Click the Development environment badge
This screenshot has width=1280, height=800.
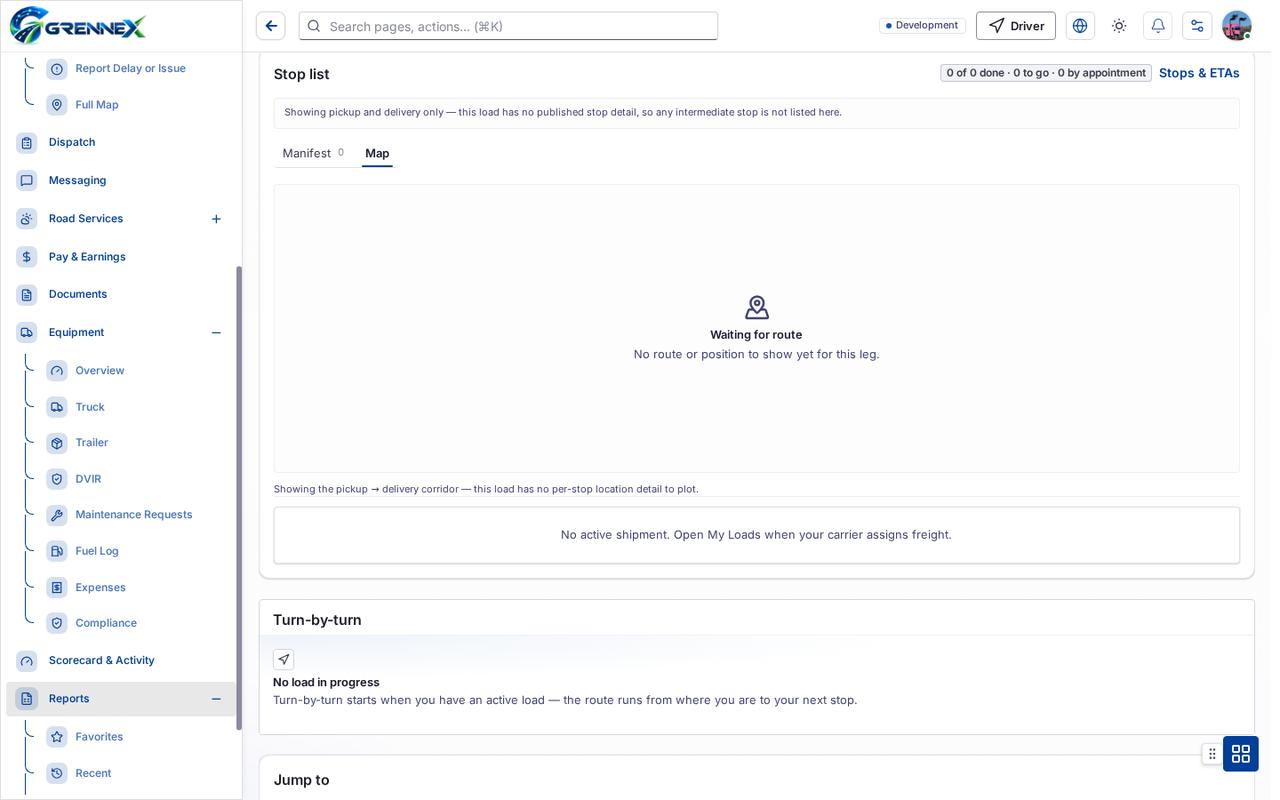pyautogui.click(x=922, y=25)
